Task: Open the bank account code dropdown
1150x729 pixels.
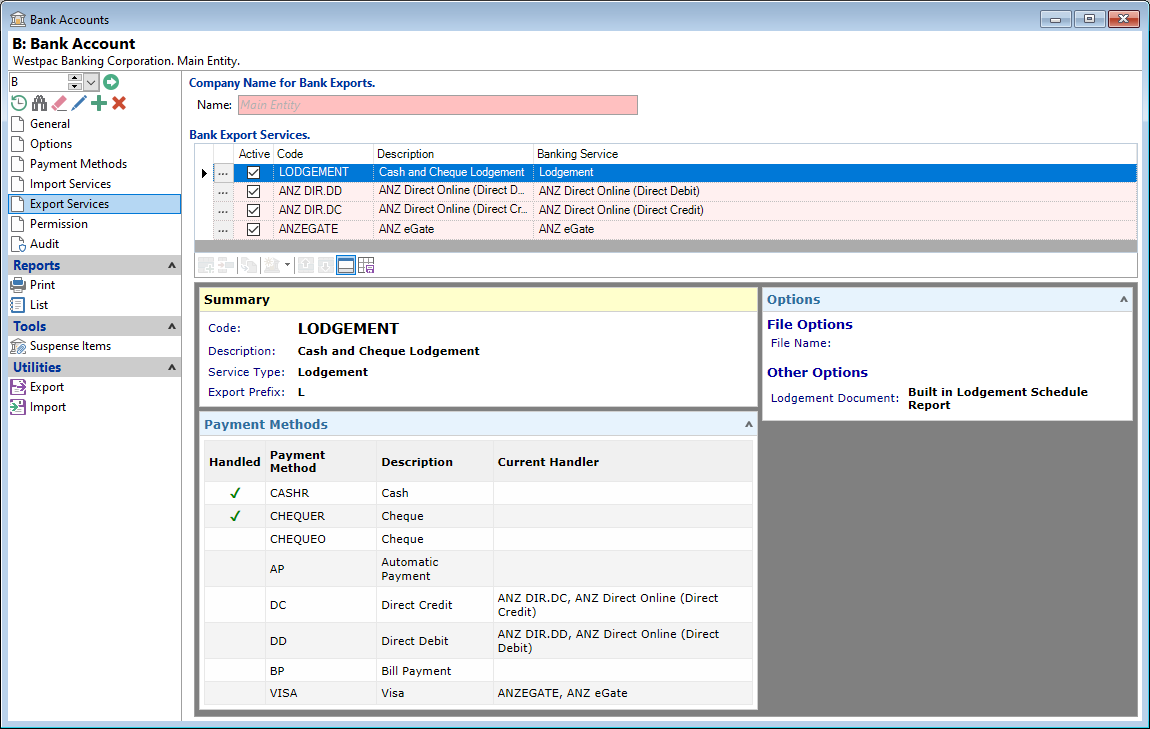Action: click(x=91, y=82)
